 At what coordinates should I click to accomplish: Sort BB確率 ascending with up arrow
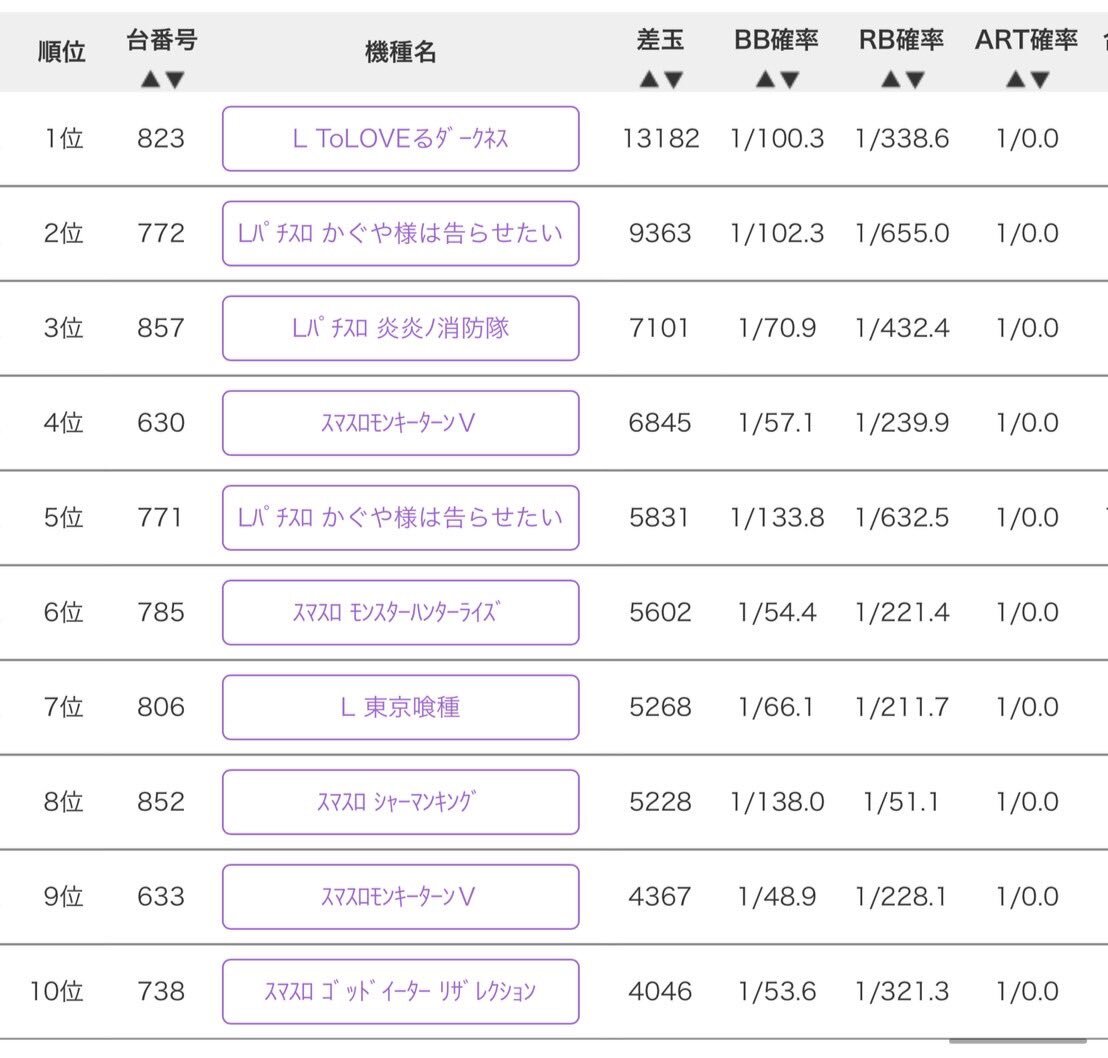tap(765, 79)
